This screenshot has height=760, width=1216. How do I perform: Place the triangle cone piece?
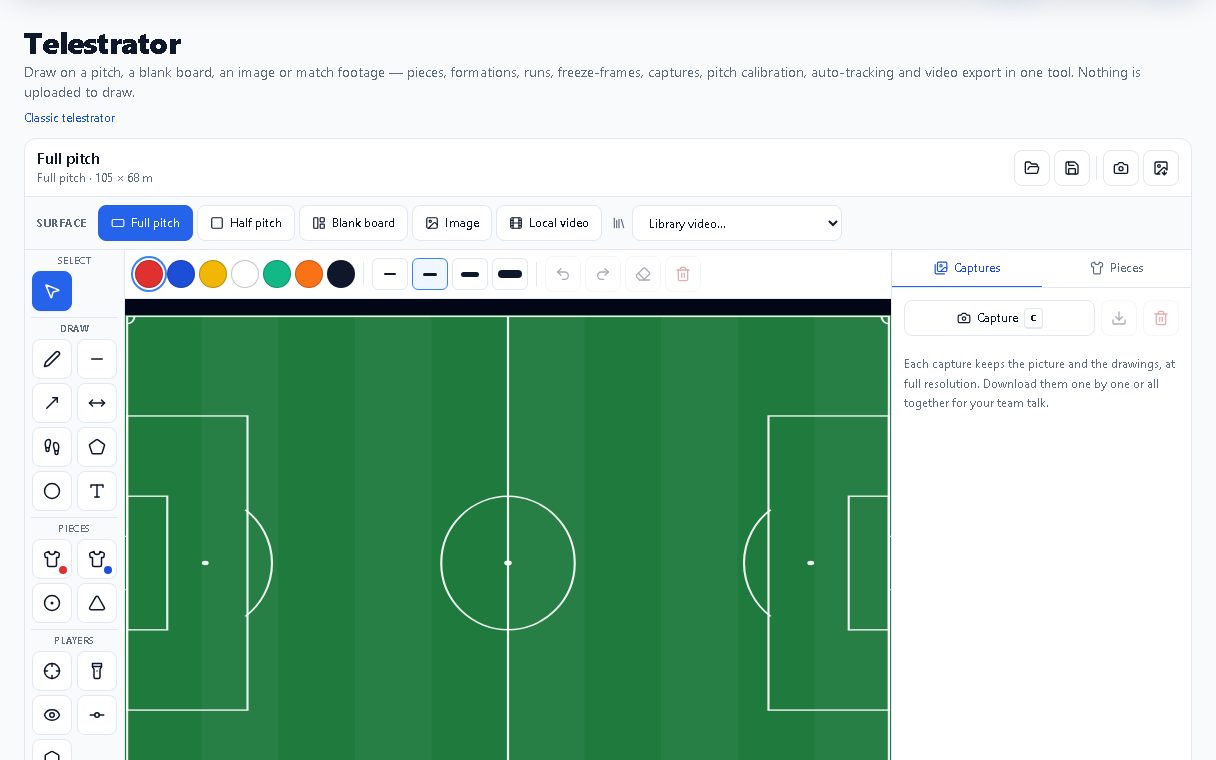(x=97, y=603)
